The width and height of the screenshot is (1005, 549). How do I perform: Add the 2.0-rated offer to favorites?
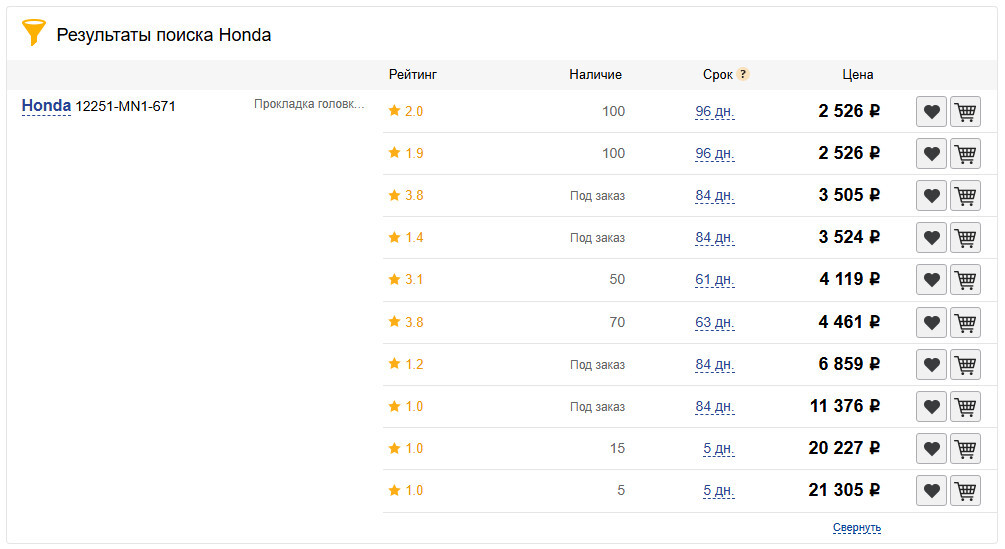pos(931,111)
